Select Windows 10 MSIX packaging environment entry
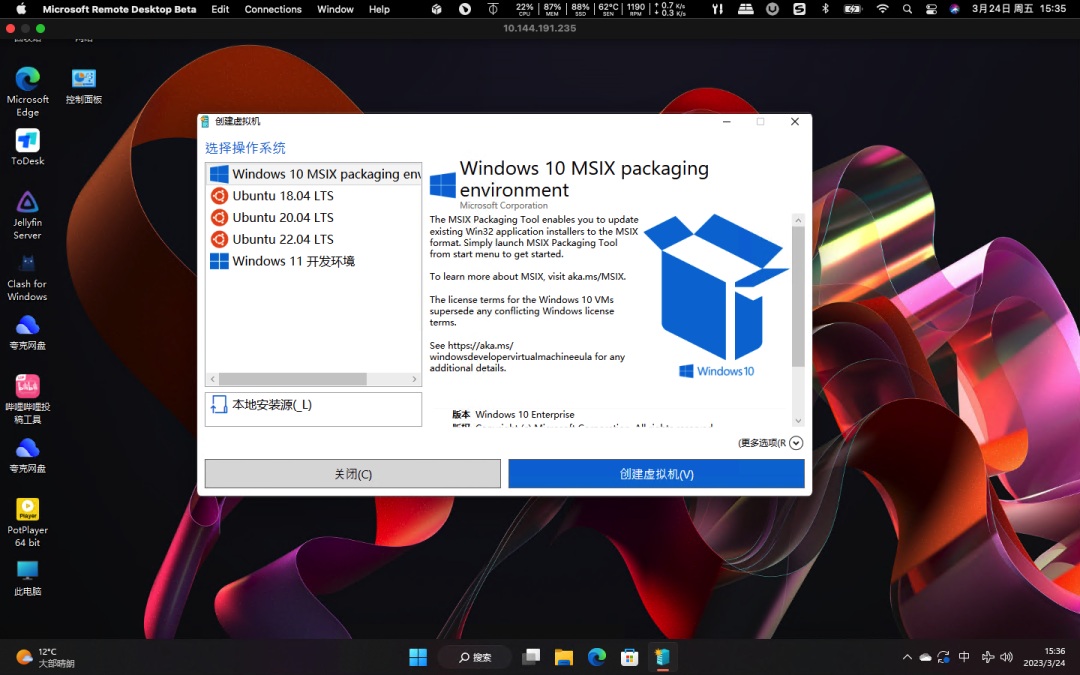1080x675 pixels. coord(313,174)
